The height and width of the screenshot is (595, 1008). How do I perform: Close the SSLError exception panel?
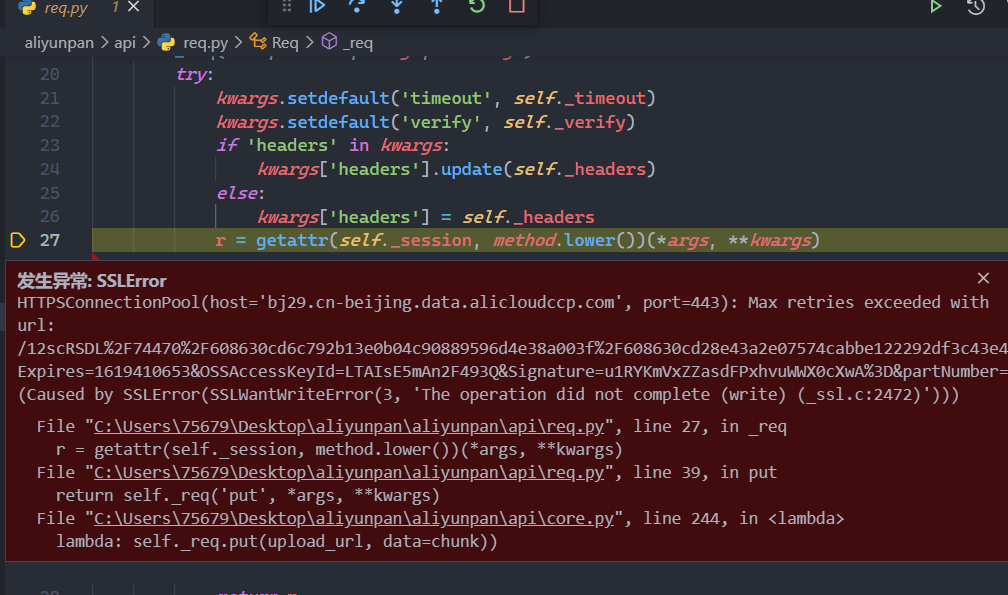983,278
